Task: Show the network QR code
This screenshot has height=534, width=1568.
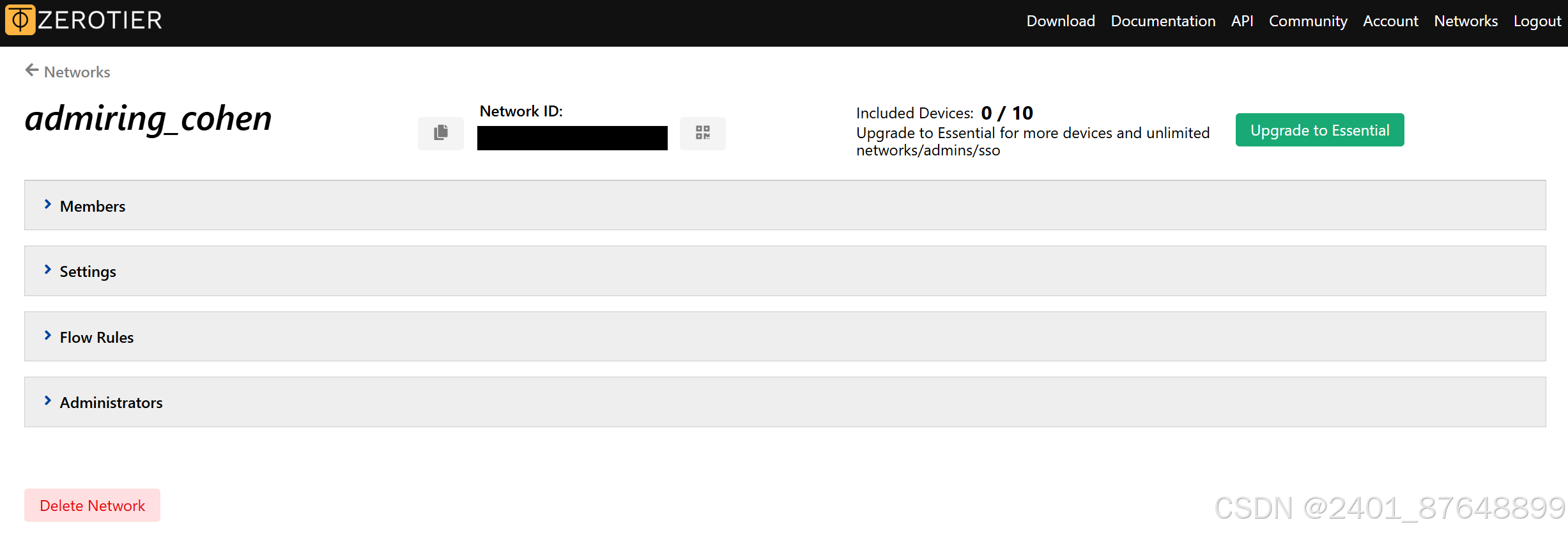Action: (x=703, y=133)
